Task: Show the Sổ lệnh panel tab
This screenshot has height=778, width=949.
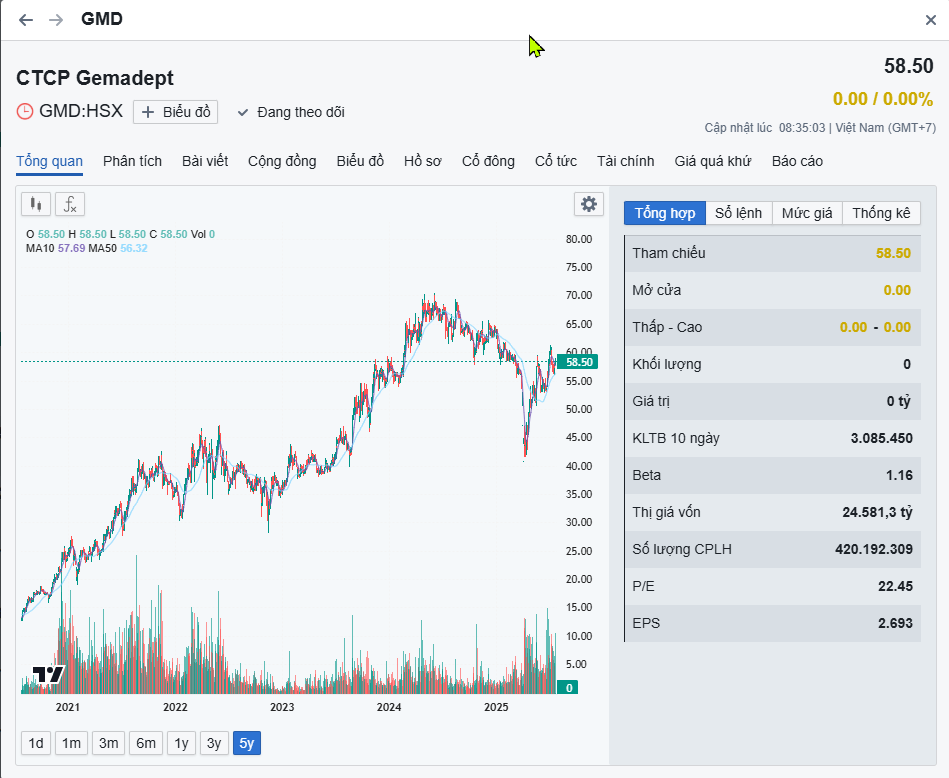Action: 738,213
